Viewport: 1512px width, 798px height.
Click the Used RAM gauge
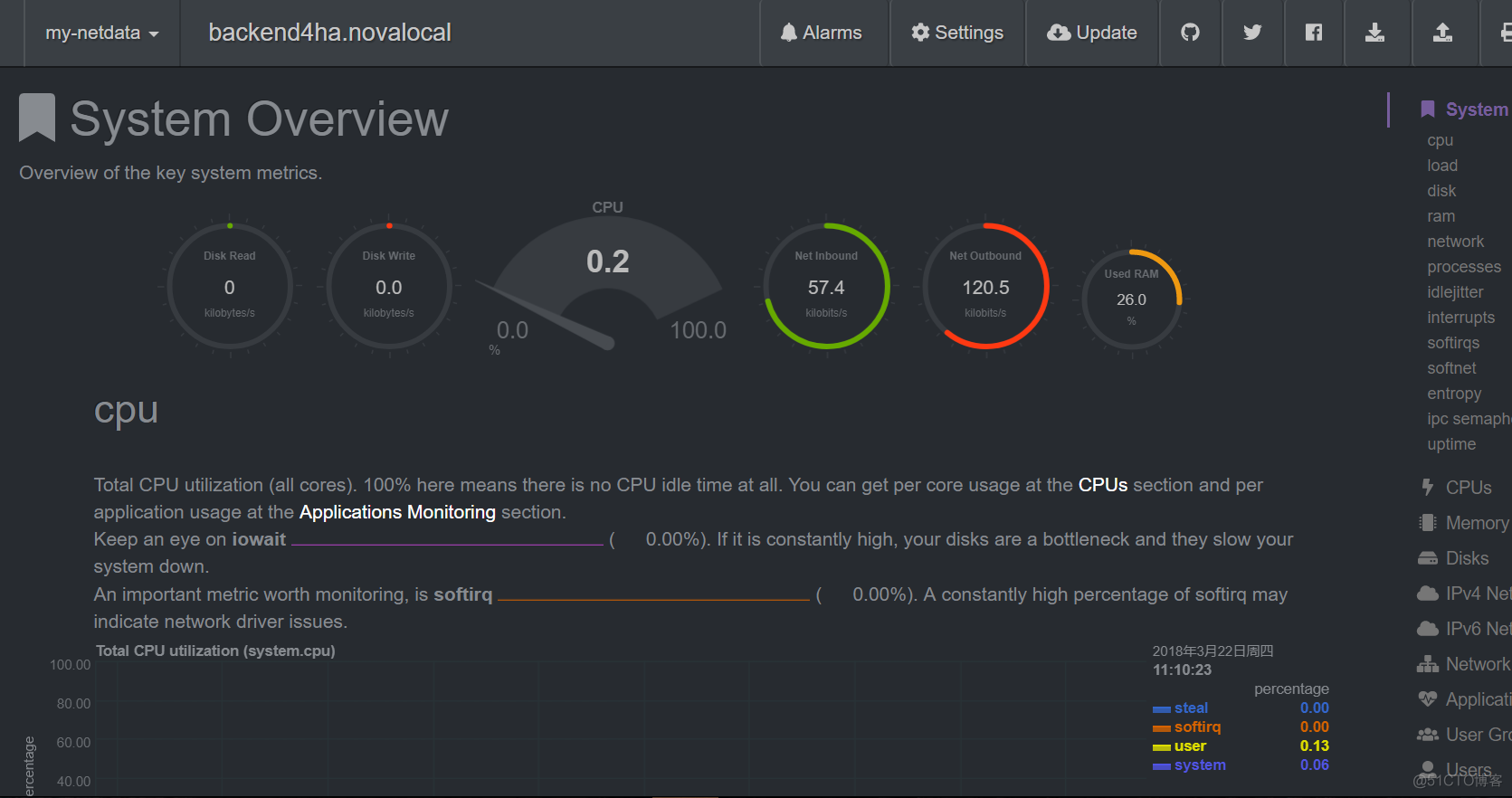(x=1131, y=299)
